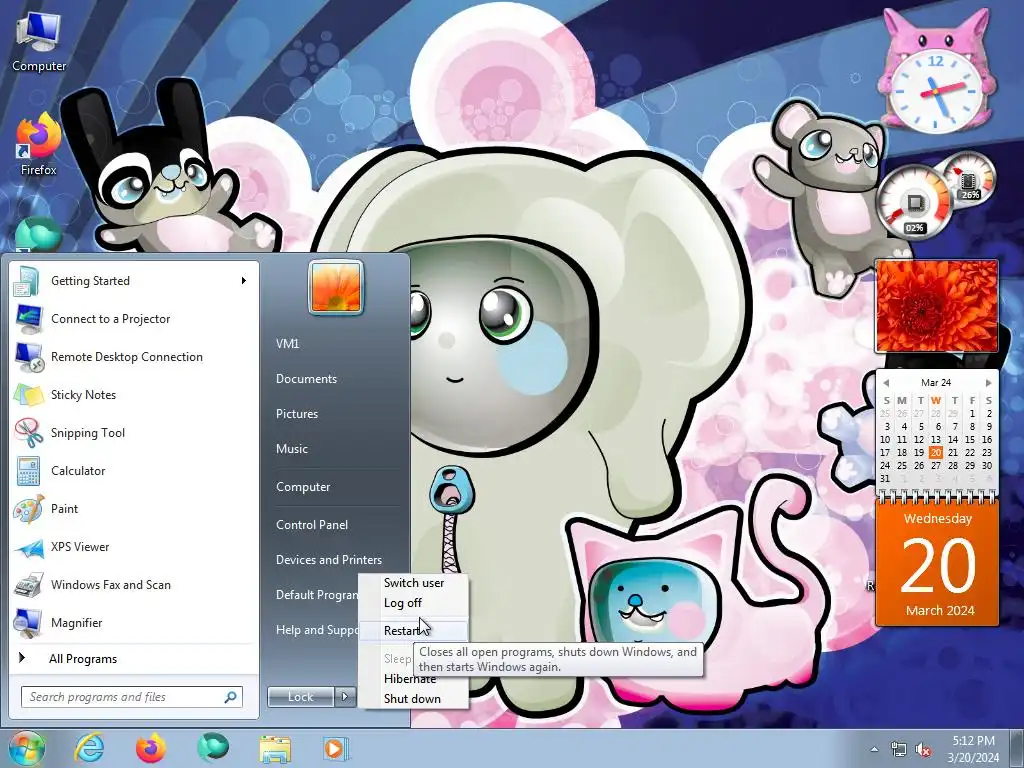Click the muted volume tray icon
The width and height of the screenshot is (1024, 768).
923,749
